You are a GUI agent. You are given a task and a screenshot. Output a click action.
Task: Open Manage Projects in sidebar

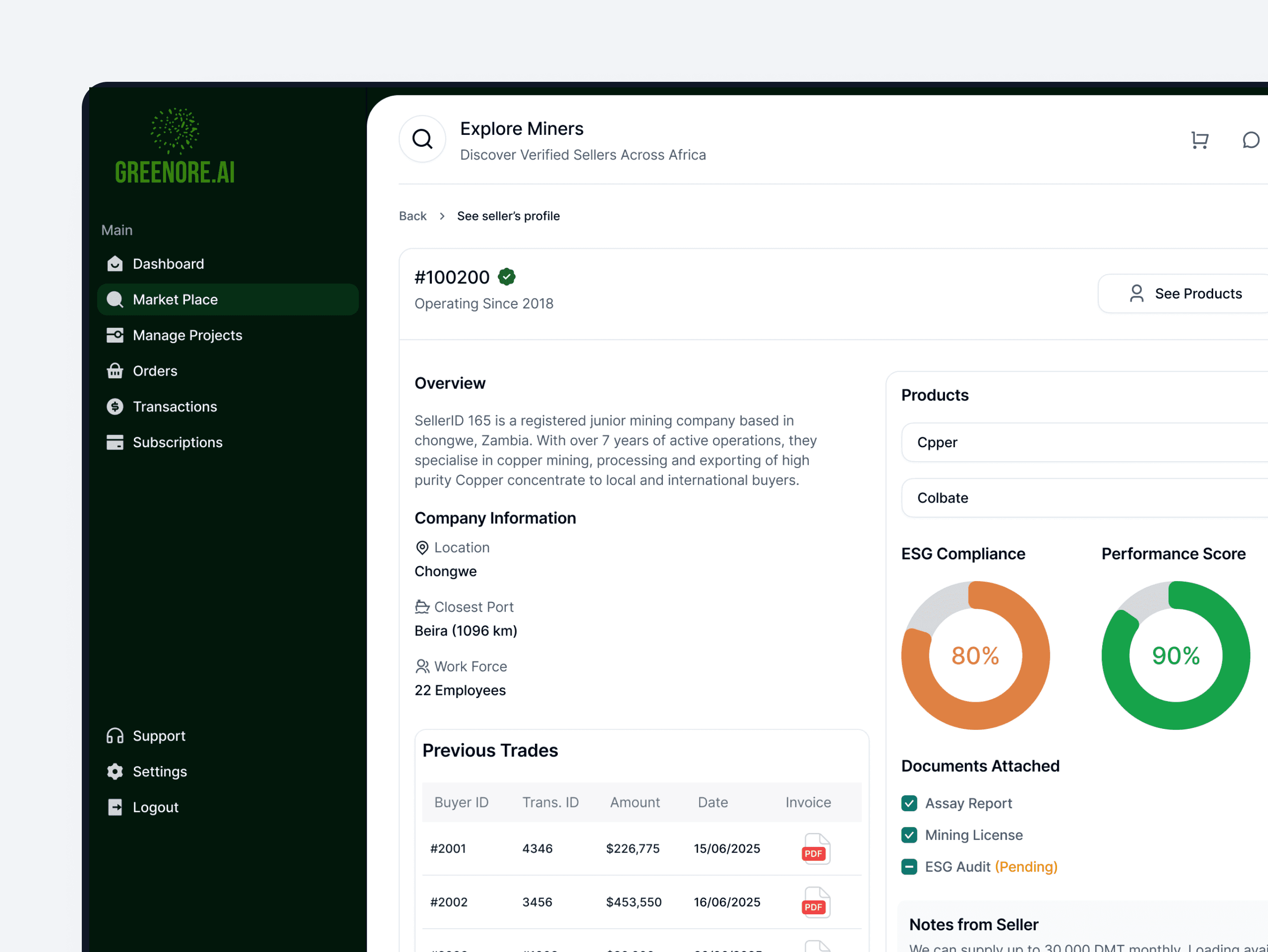tap(187, 335)
